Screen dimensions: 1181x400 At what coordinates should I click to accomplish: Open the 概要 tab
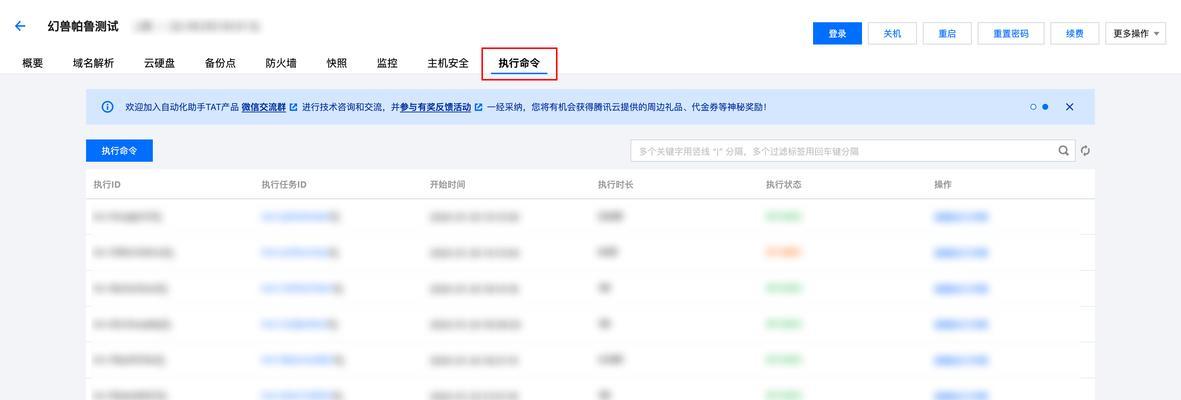pos(32,63)
